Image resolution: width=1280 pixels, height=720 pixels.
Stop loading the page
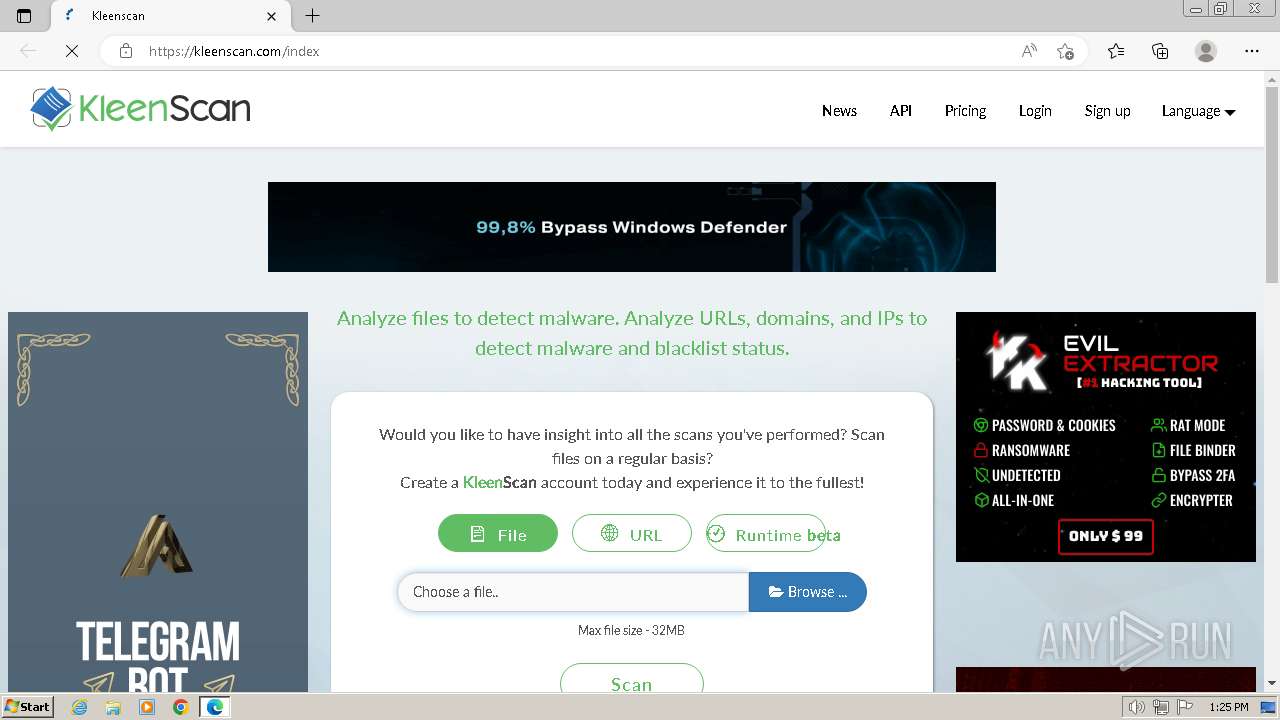pos(71,51)
